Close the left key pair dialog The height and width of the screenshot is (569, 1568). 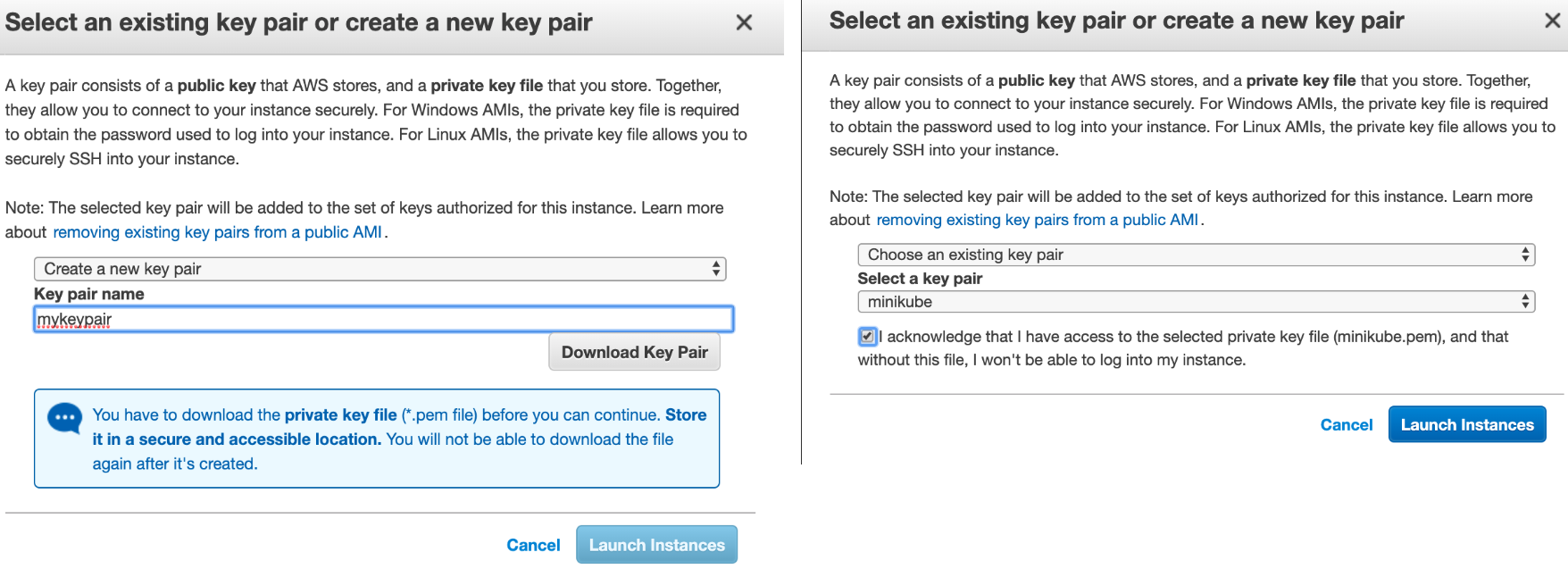(x=744, y=23)
